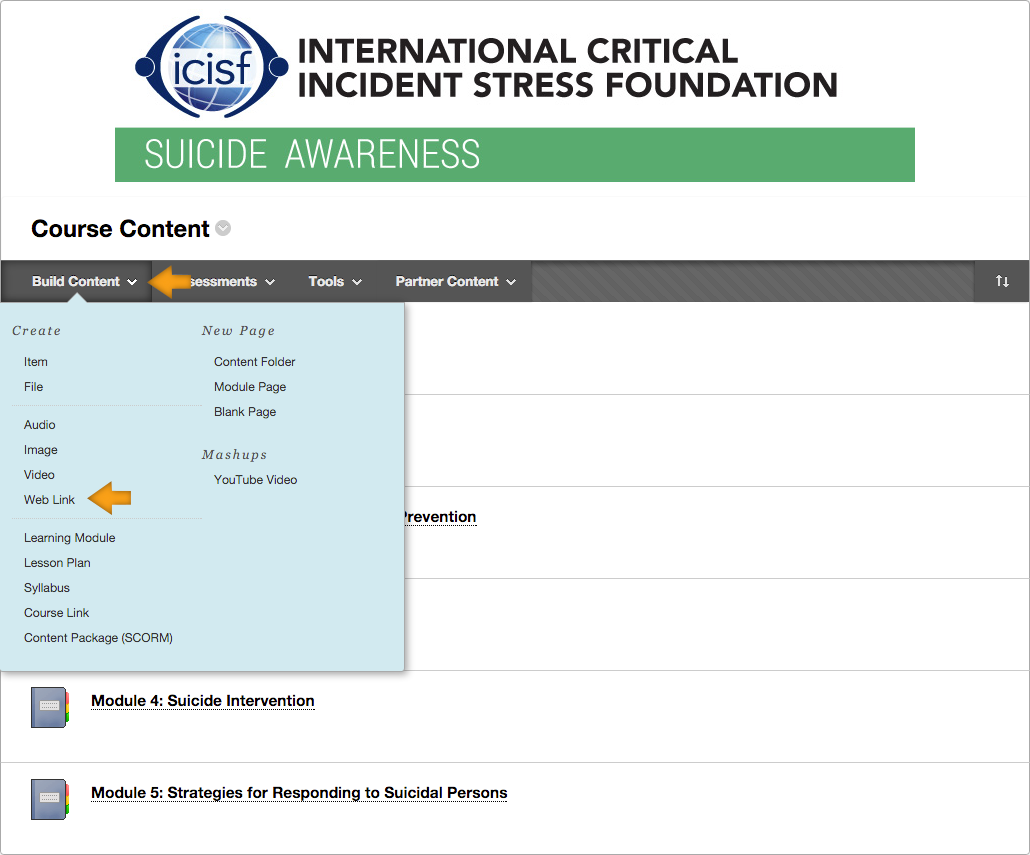1030x855 pixels.
Task: Create a new Content Folder
Action: (254, 362)
